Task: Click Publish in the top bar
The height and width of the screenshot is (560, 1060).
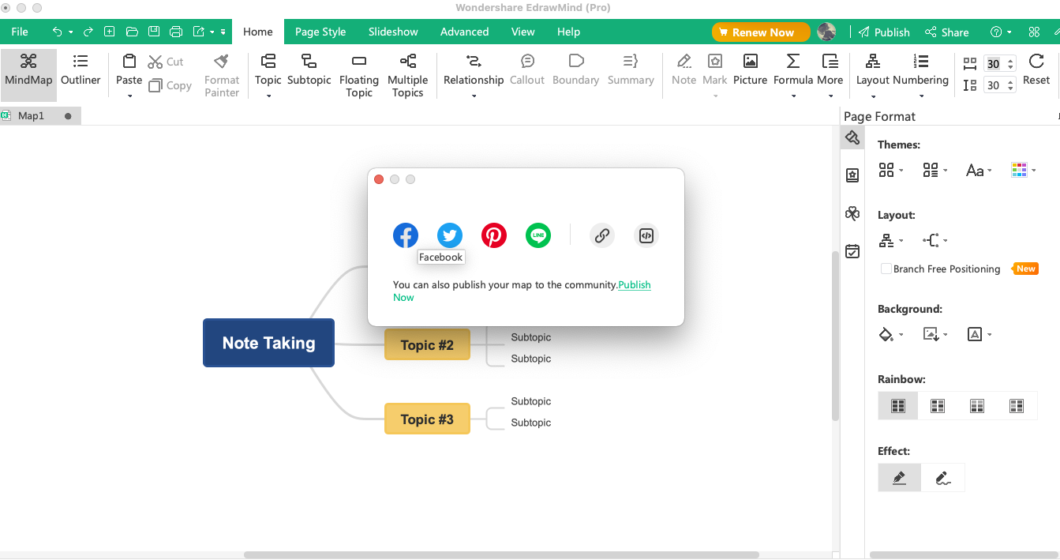Action: tap(884, 32)
